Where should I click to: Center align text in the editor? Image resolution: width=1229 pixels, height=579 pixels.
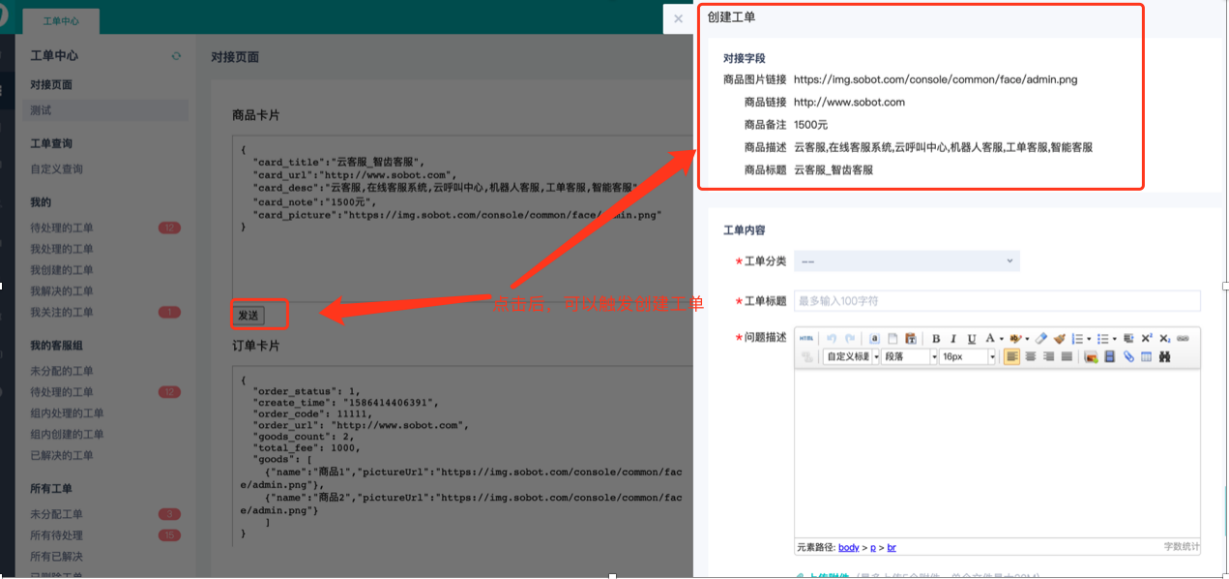pos(1030,356)
